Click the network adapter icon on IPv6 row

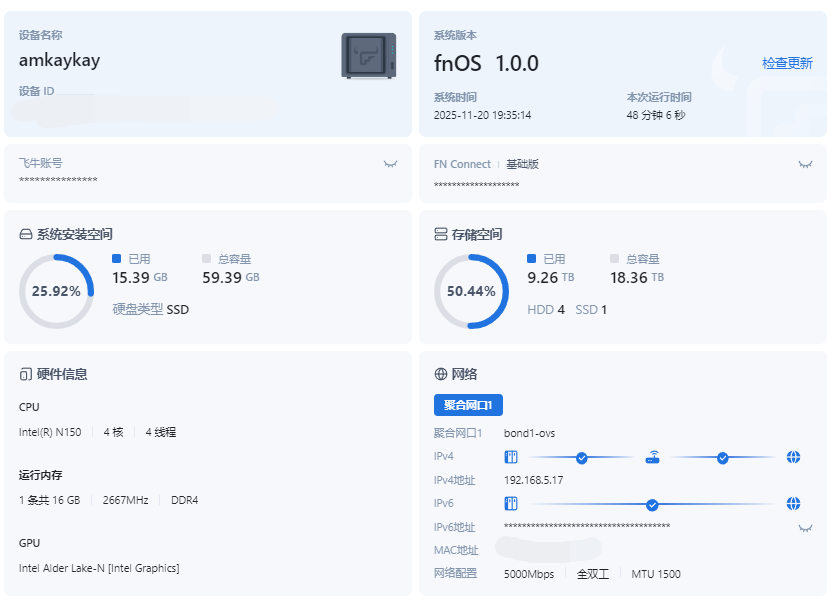511,504
